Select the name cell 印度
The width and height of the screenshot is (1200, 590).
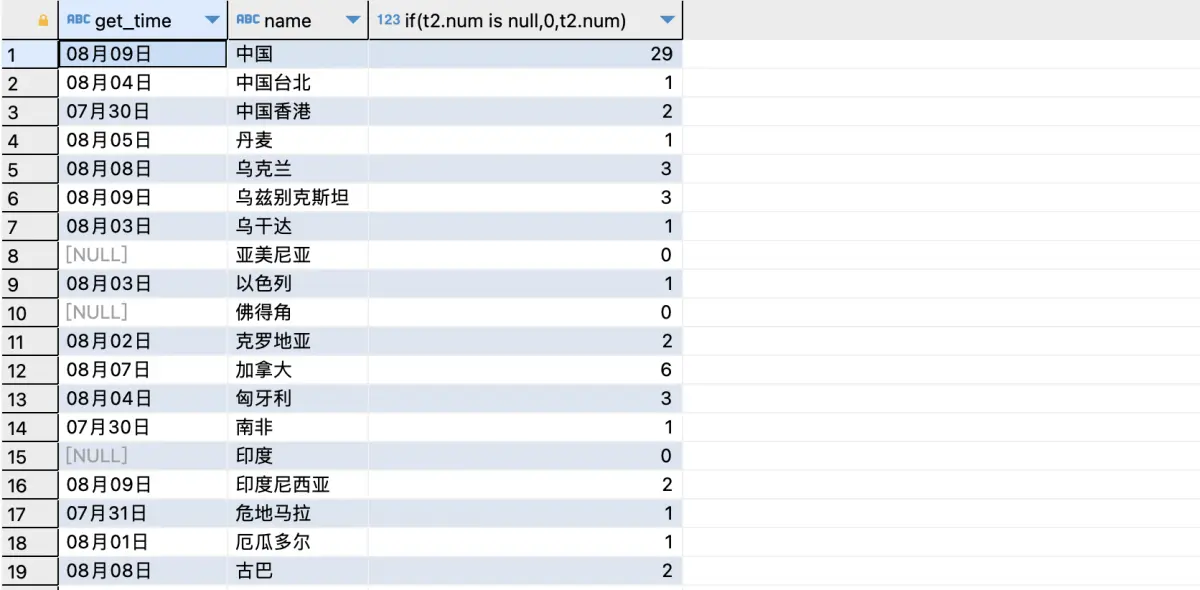click(x=298, y=456)
